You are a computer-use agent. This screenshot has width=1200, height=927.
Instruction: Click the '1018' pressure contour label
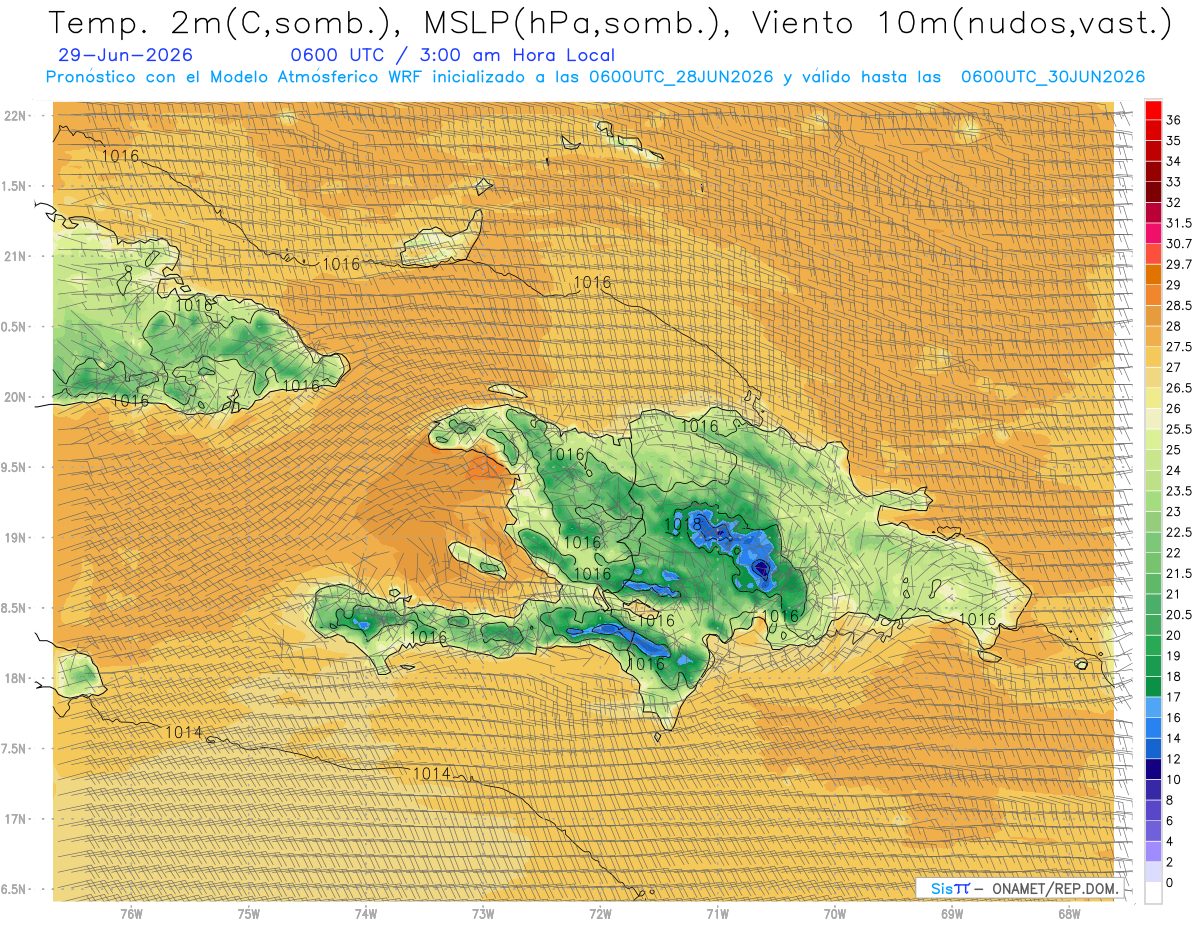[681, 523]
